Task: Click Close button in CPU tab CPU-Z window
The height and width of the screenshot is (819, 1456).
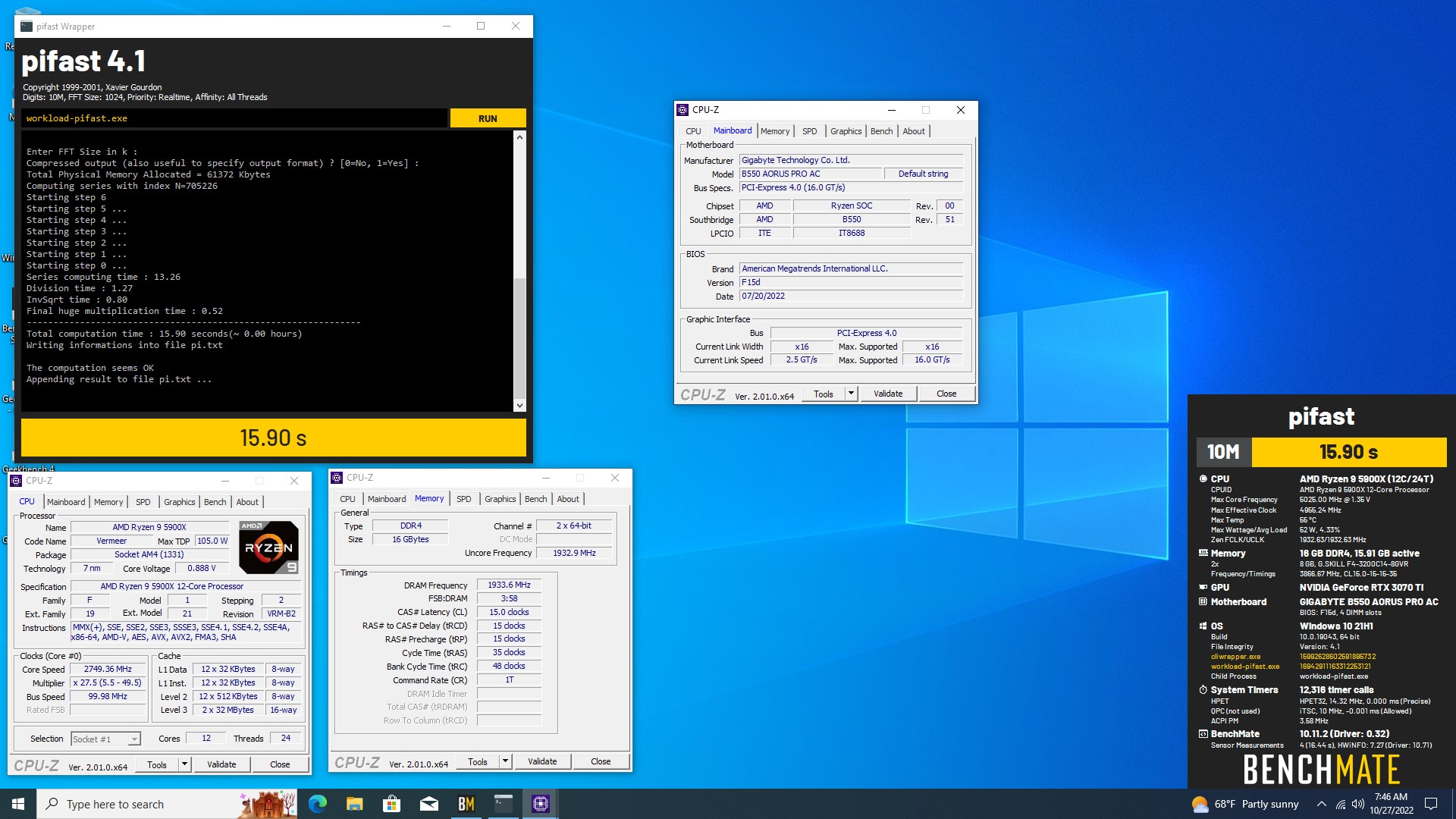Action: pos(280,764)
